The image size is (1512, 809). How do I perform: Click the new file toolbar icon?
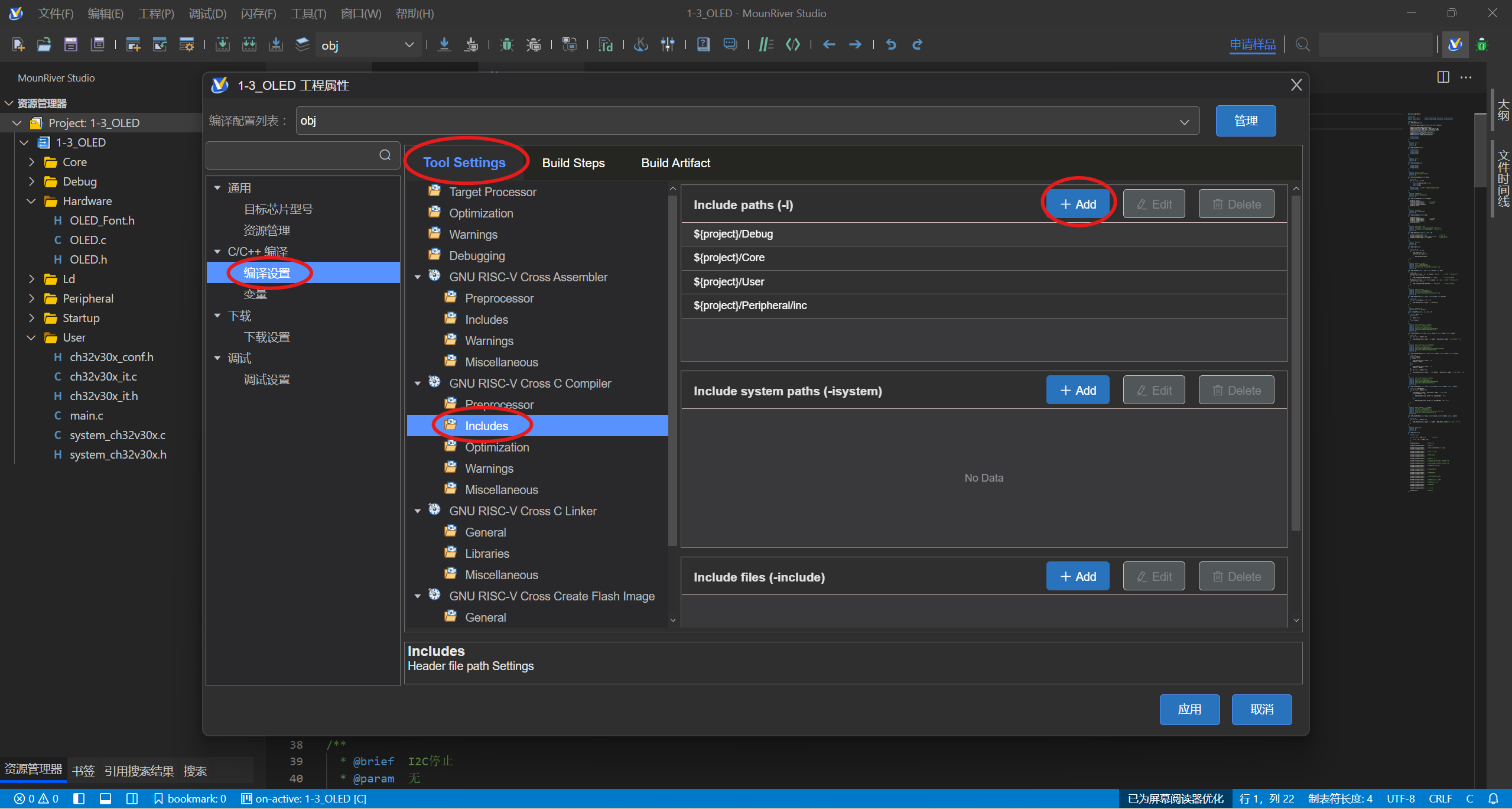18,44
